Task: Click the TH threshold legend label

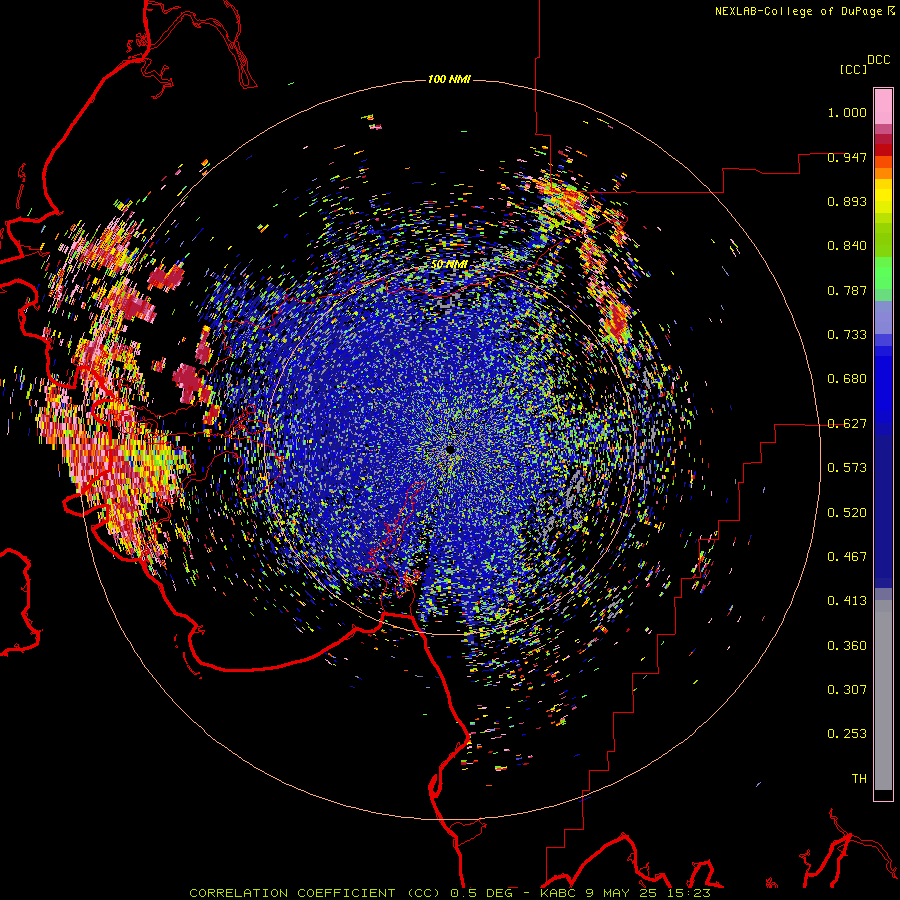Action: (859, 779)
